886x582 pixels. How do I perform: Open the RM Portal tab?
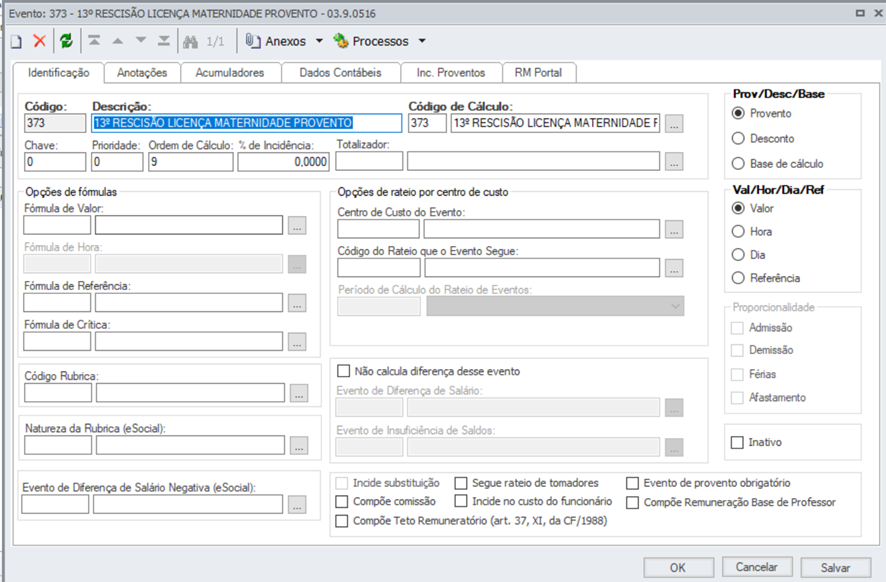click(538, 73)
